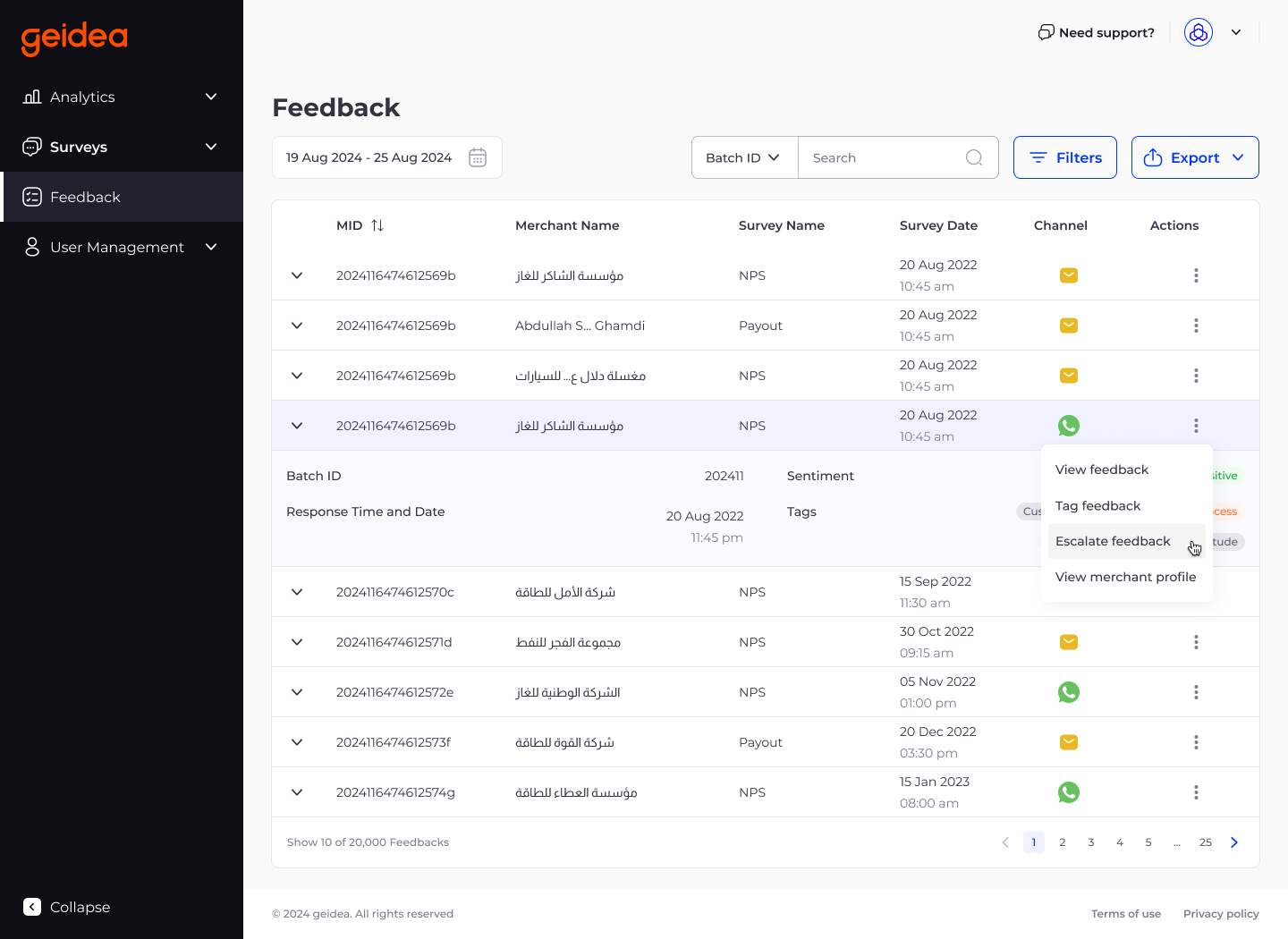Expand the row for MID 2024116474612570c
This screenshot has width=1288, height=939.
pyautogui.click(x=297, y=592)
